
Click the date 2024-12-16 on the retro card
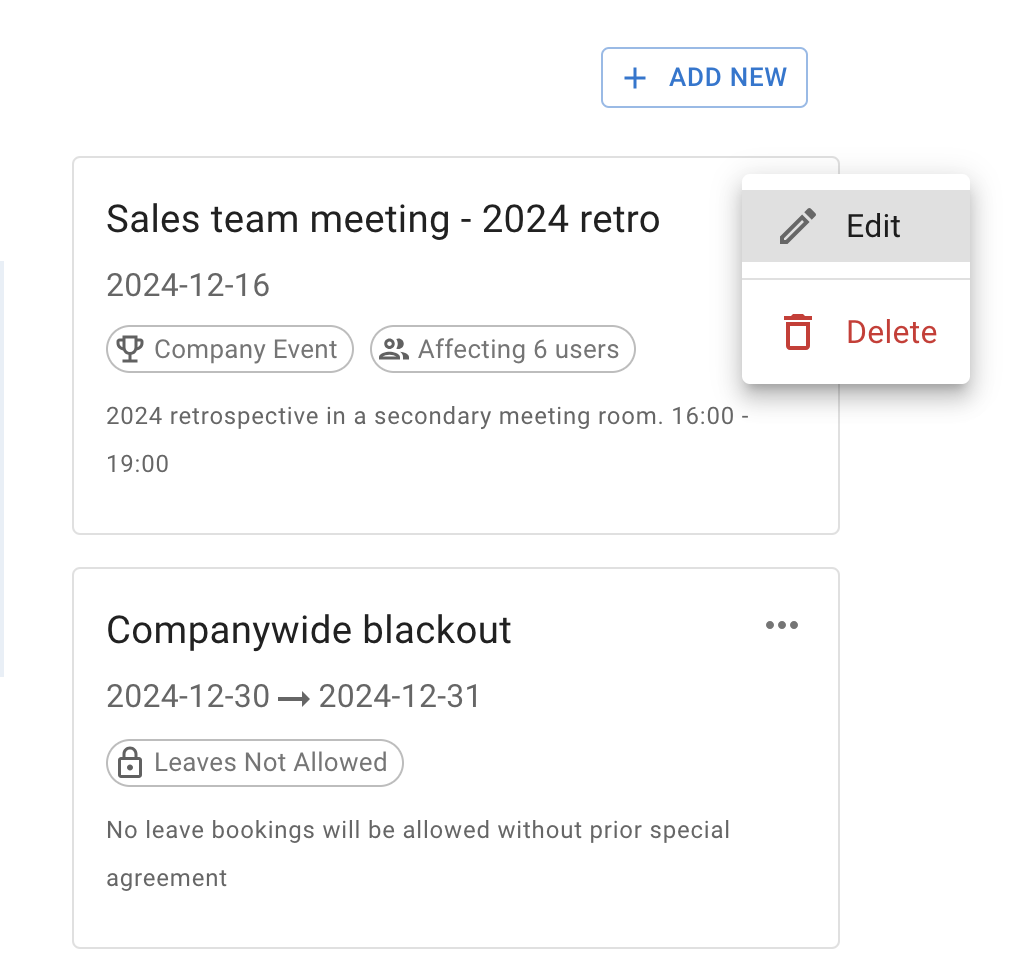point(188,285)
